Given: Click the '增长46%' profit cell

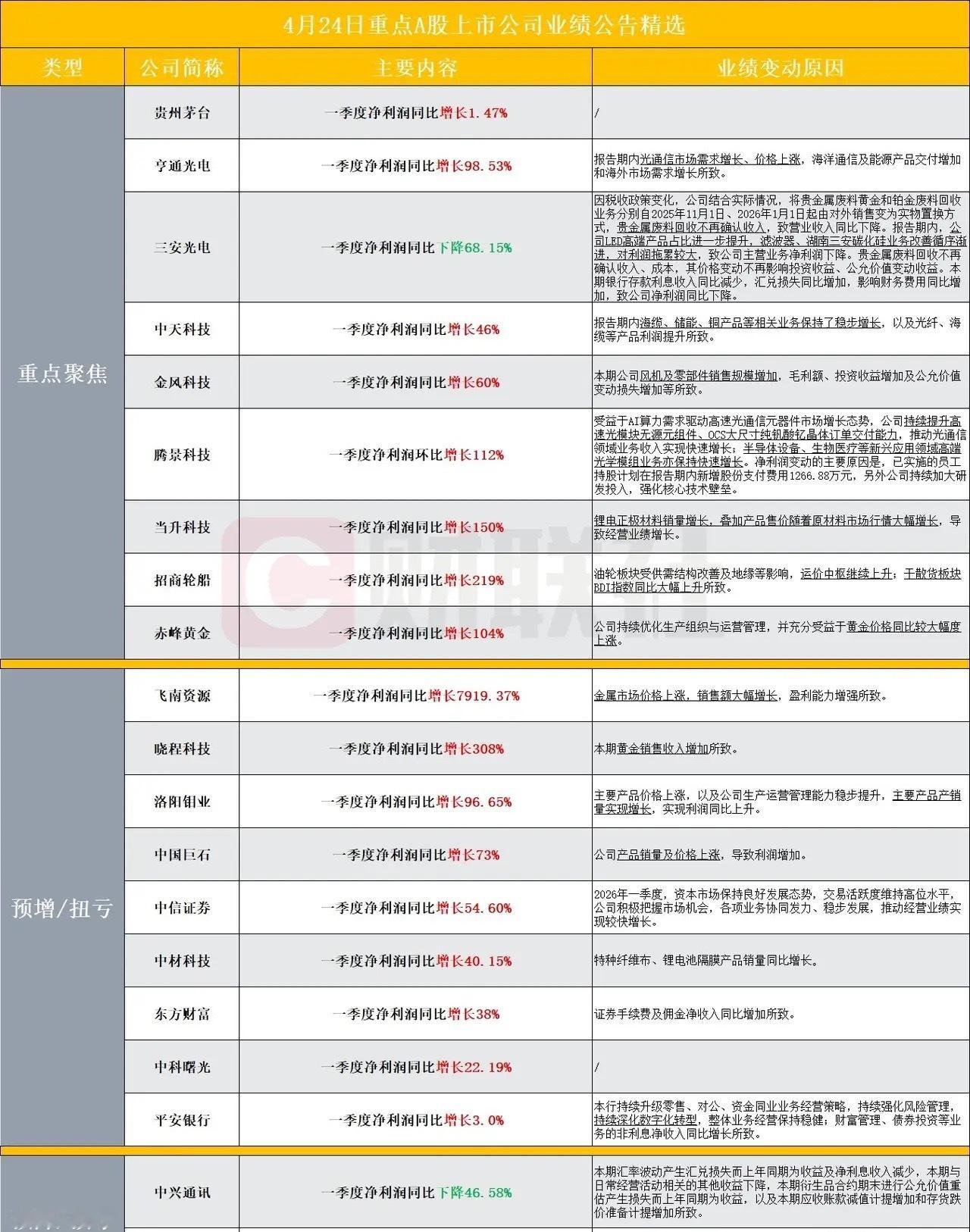Looking at the screenshot, I should tap(415, 330).
